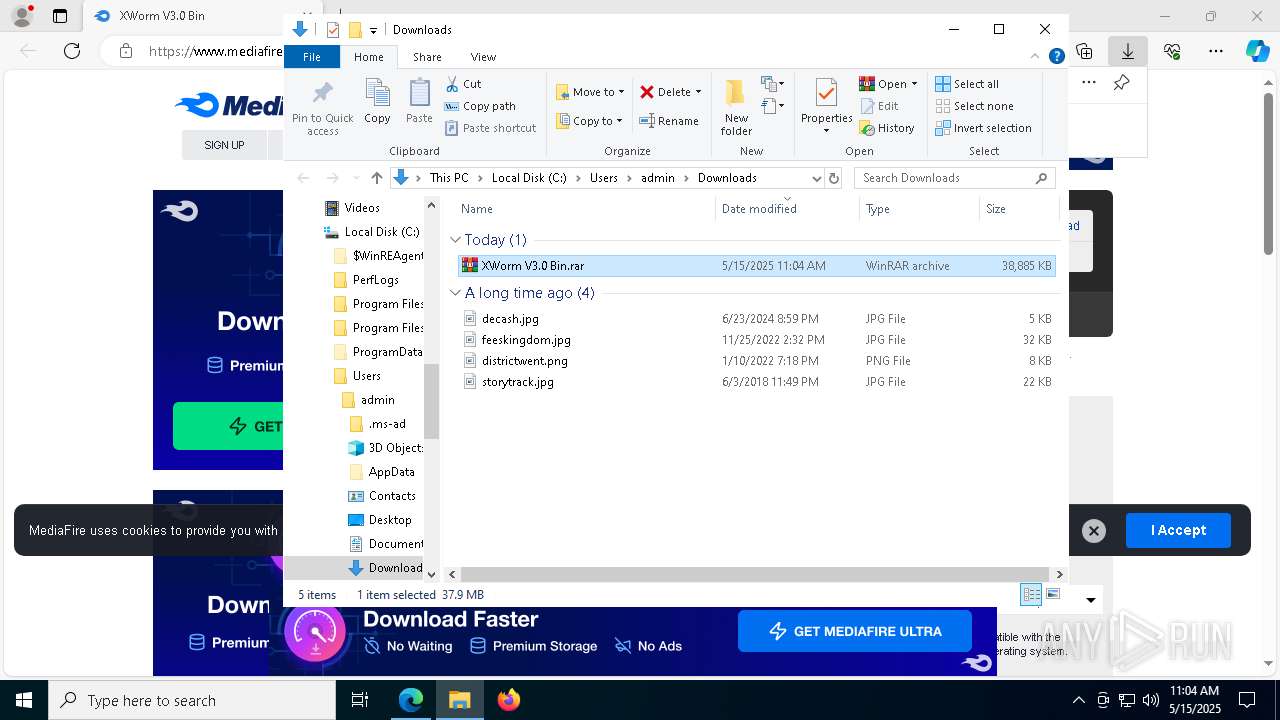Minimize the ribbon chevron

[x=1035, y=57]
